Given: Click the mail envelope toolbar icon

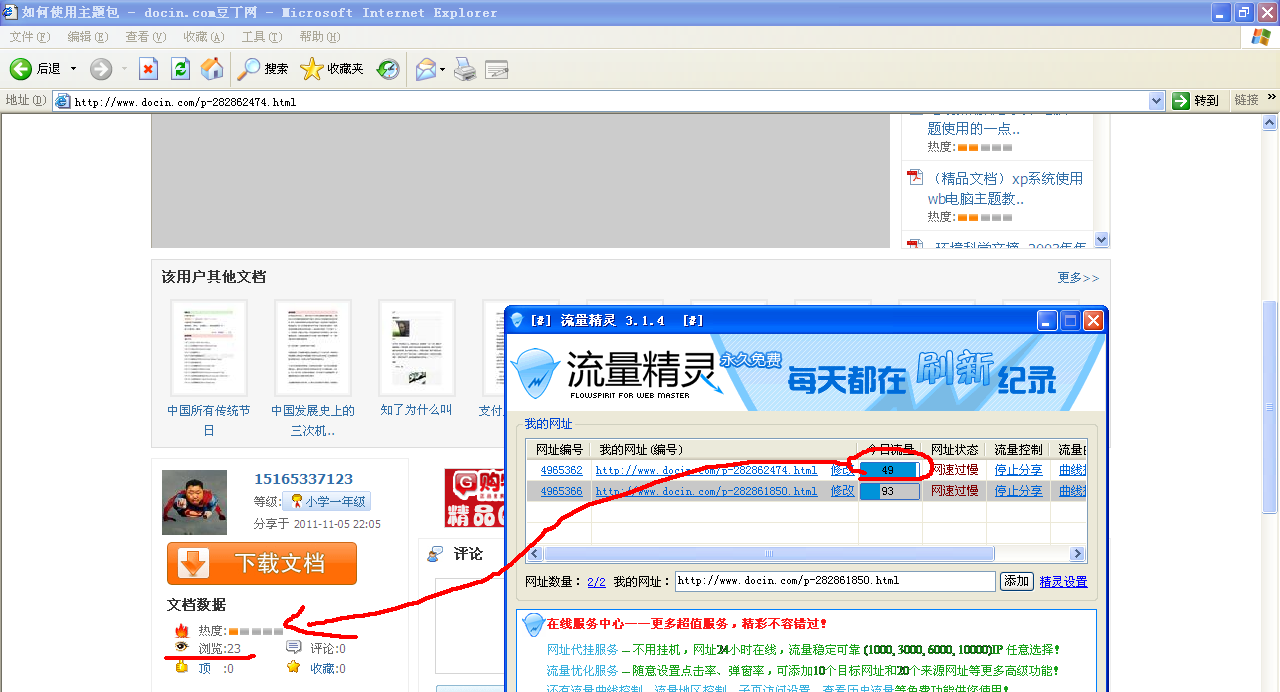Looking at the screenshot, I should pyautogui.click(x=426, y=69).
